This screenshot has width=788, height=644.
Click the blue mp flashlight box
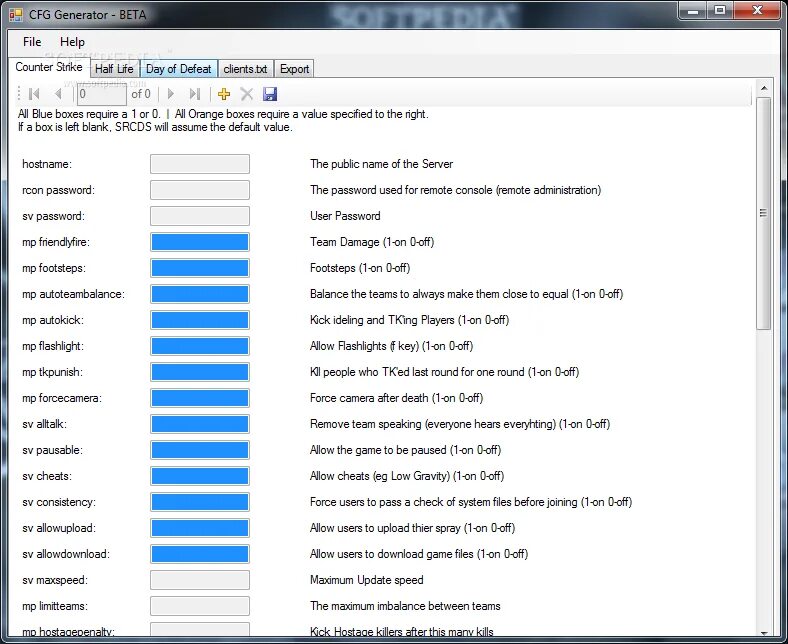click(200, 346)
